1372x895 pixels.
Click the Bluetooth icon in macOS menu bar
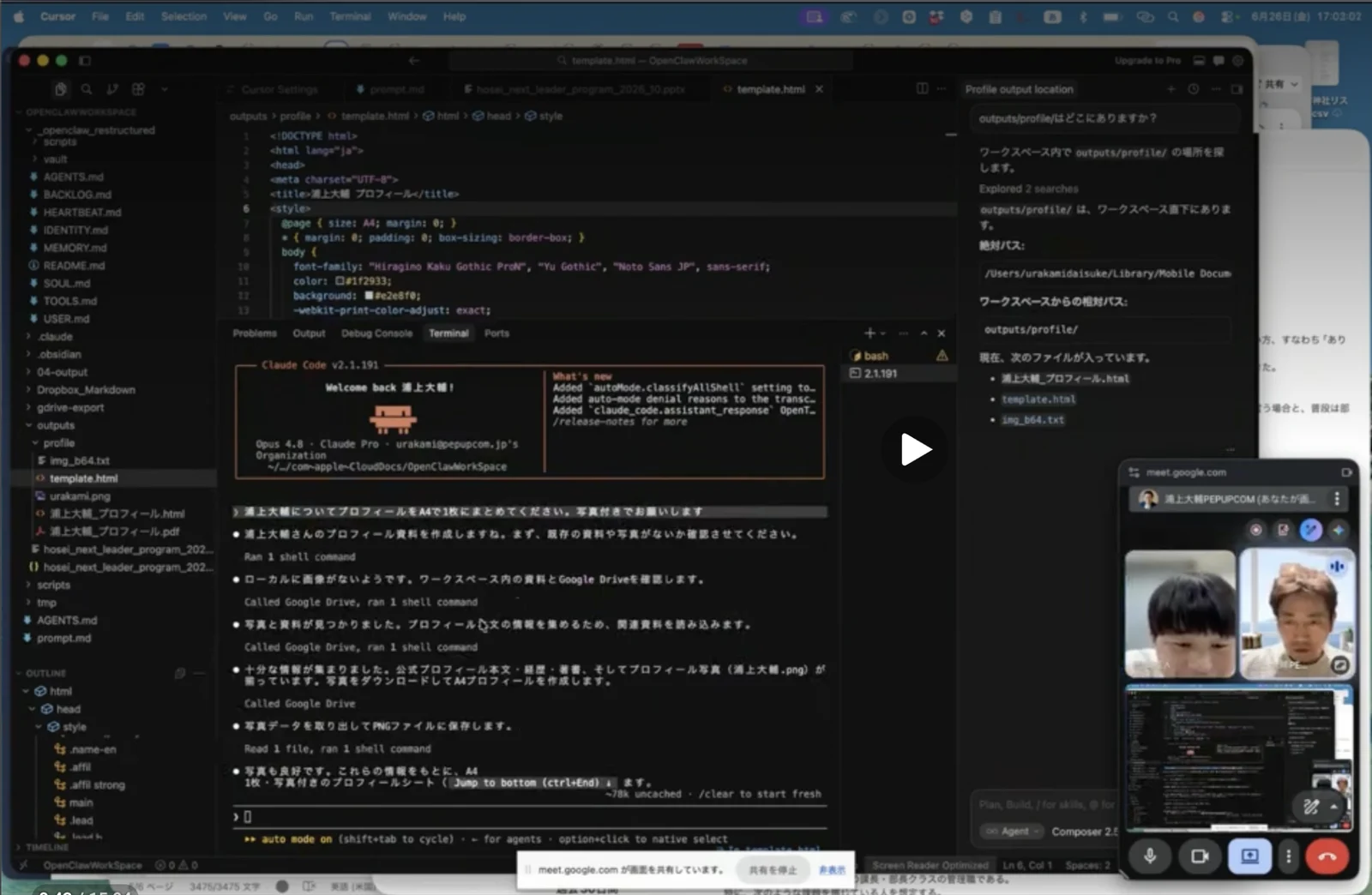1083,16
